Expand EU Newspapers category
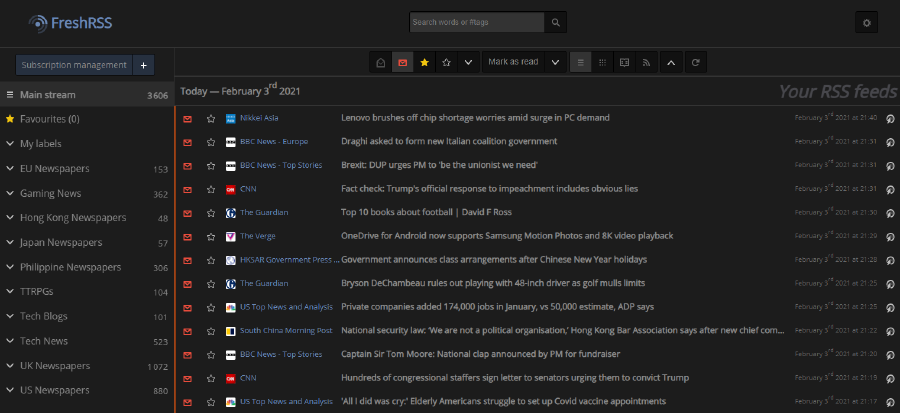This screenshot has height=413, width=900. (10, 168)
